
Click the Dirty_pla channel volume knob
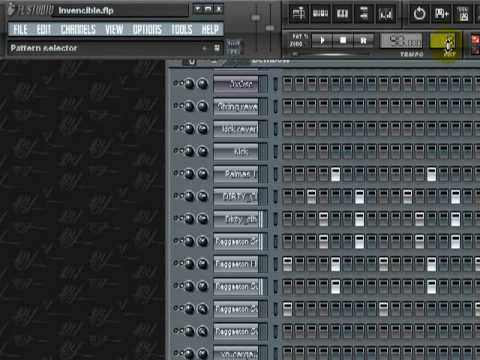point(203,219)
